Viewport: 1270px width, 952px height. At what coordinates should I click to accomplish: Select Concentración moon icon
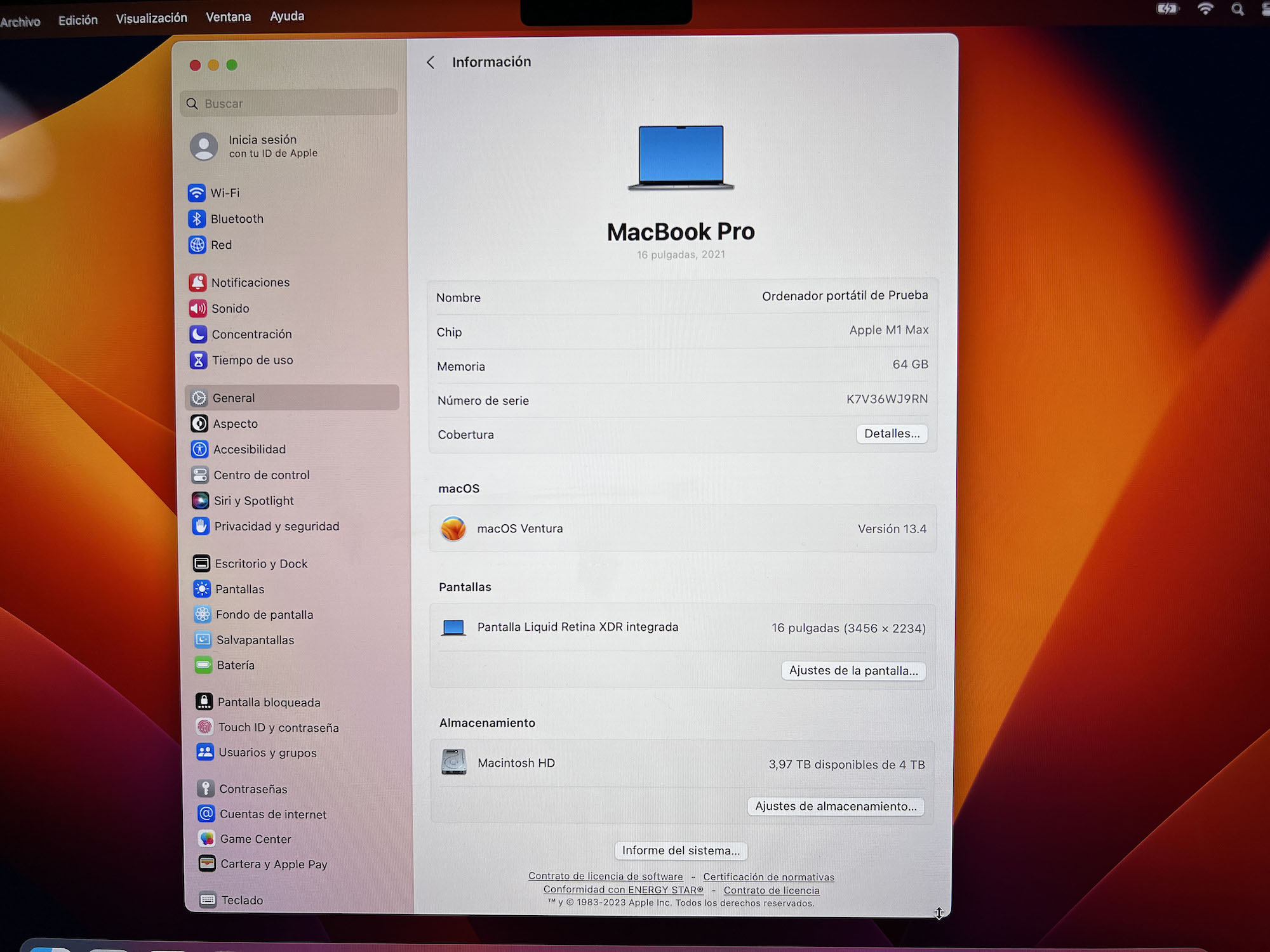(x=198, y=334)
